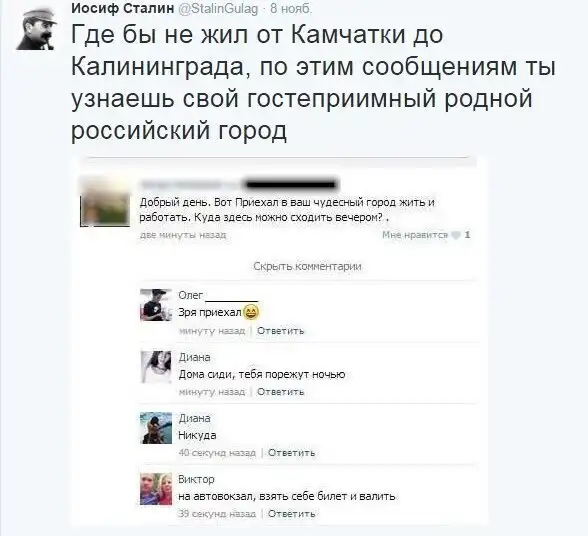Open avatar of Диана who wrote Никуда
Screen dimensions: 588x536
coord(156,428)
